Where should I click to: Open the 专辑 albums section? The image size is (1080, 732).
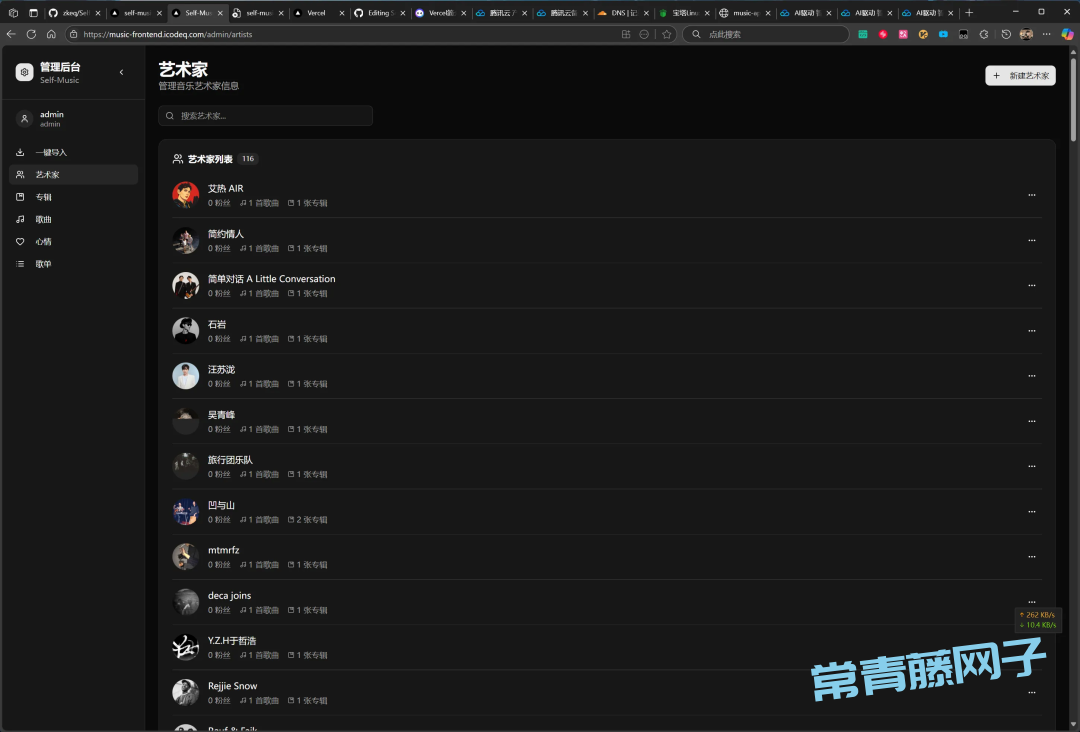coord(43,197)
